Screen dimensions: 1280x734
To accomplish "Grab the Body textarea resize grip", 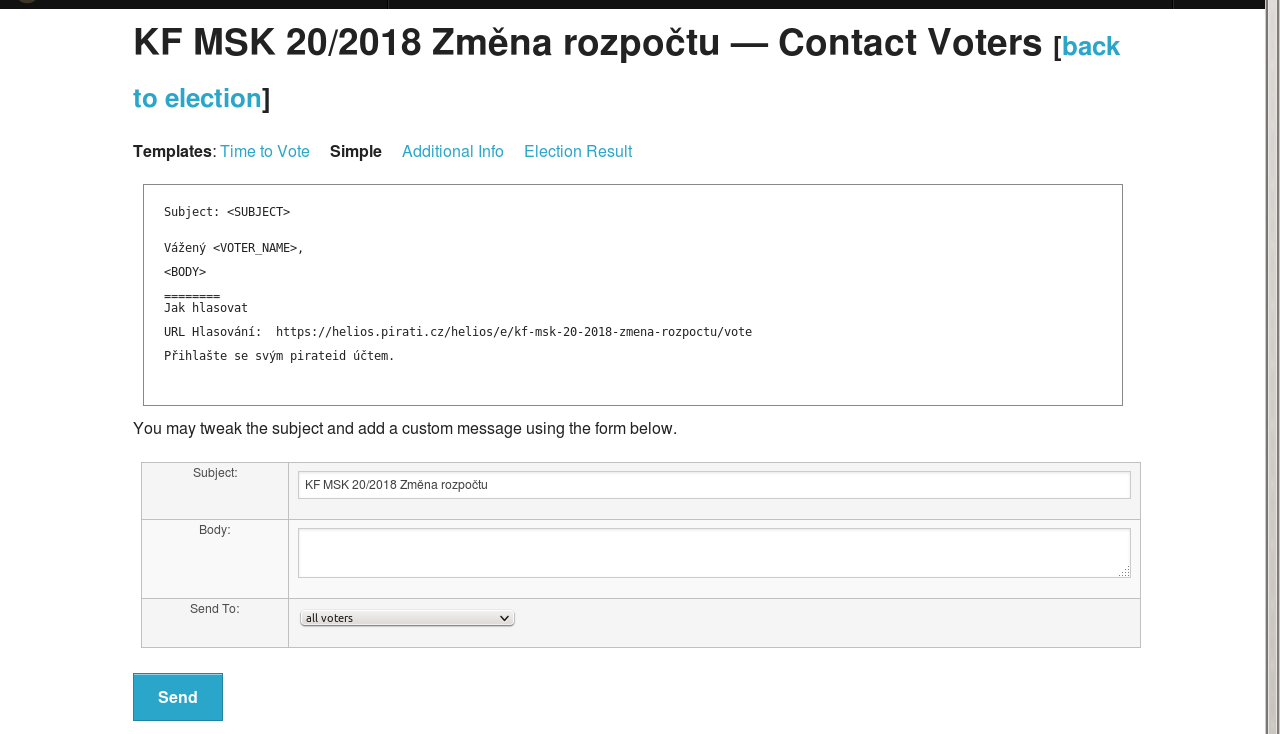I will (x=1124, y=571).
